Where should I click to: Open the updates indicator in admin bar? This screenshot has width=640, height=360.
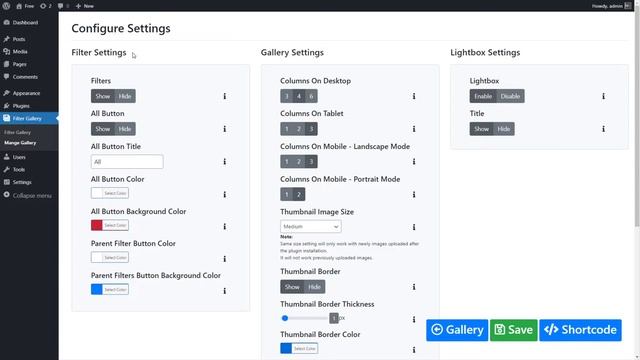tap(46, 6)
